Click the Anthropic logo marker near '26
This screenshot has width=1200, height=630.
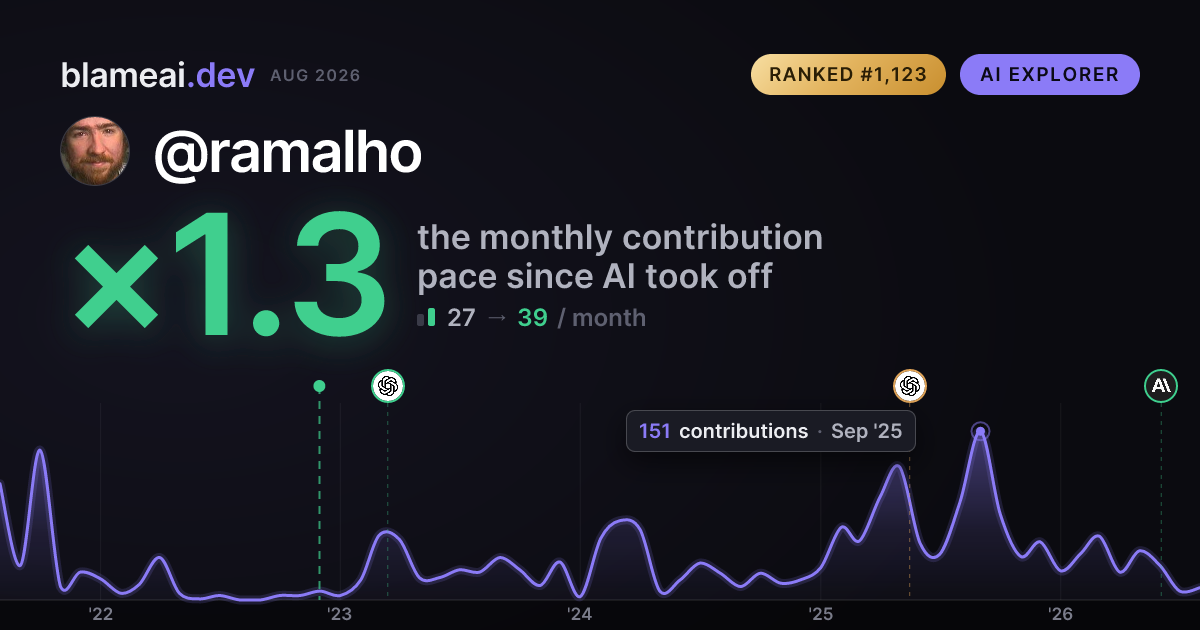[1161, 386]
